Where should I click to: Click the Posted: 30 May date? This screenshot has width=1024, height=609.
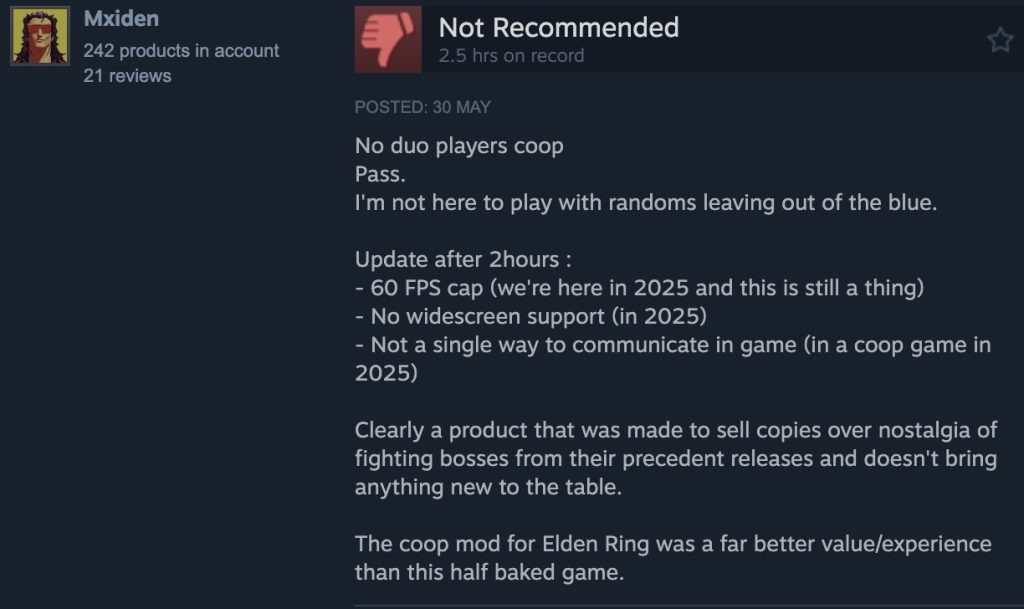tap(423, 107)
